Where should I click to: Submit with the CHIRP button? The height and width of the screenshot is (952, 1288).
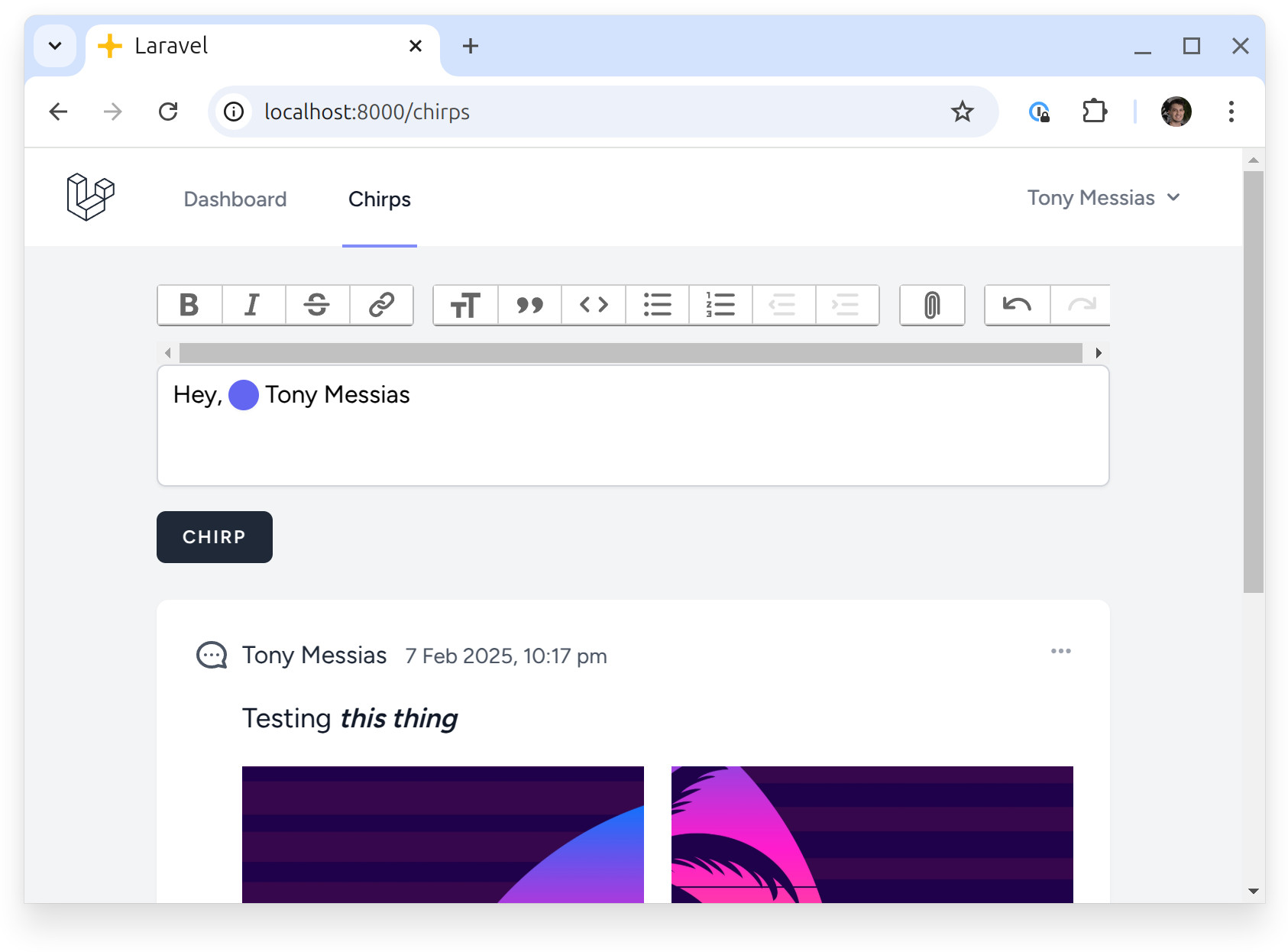coord(215,537)
